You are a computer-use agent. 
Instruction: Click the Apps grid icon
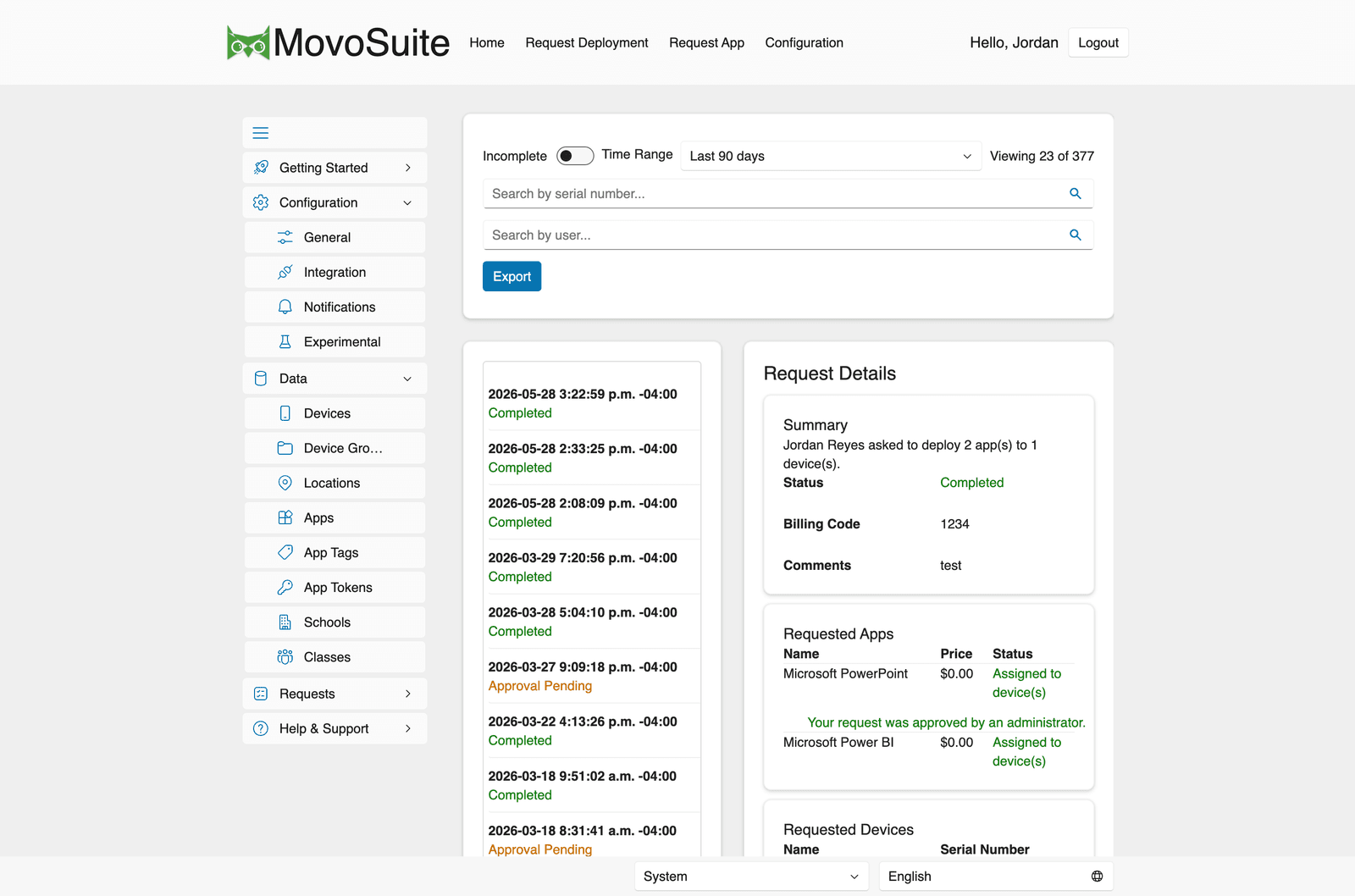(x=285, y=517)
